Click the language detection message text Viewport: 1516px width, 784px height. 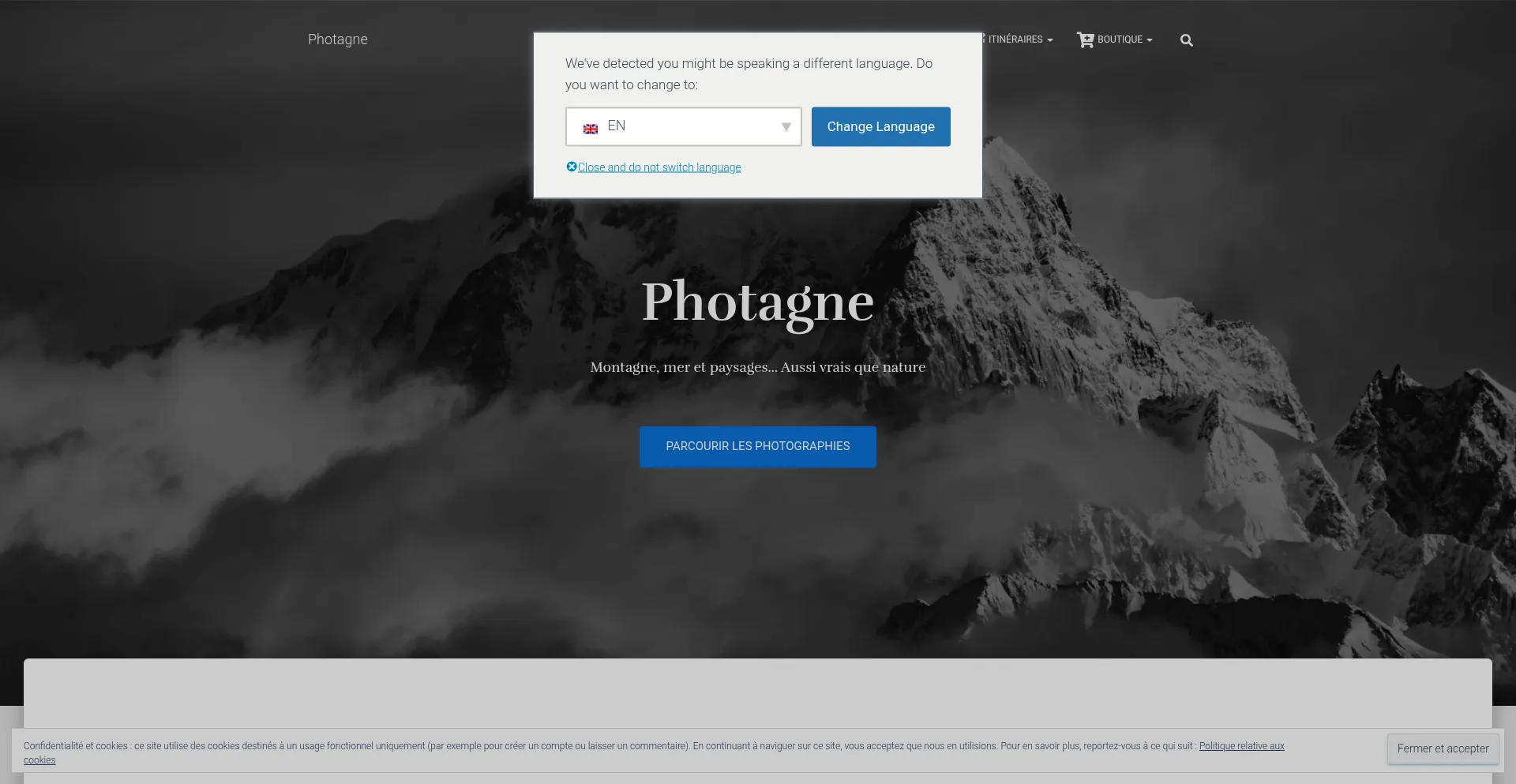pyautogui.click(x=749, y=74)
